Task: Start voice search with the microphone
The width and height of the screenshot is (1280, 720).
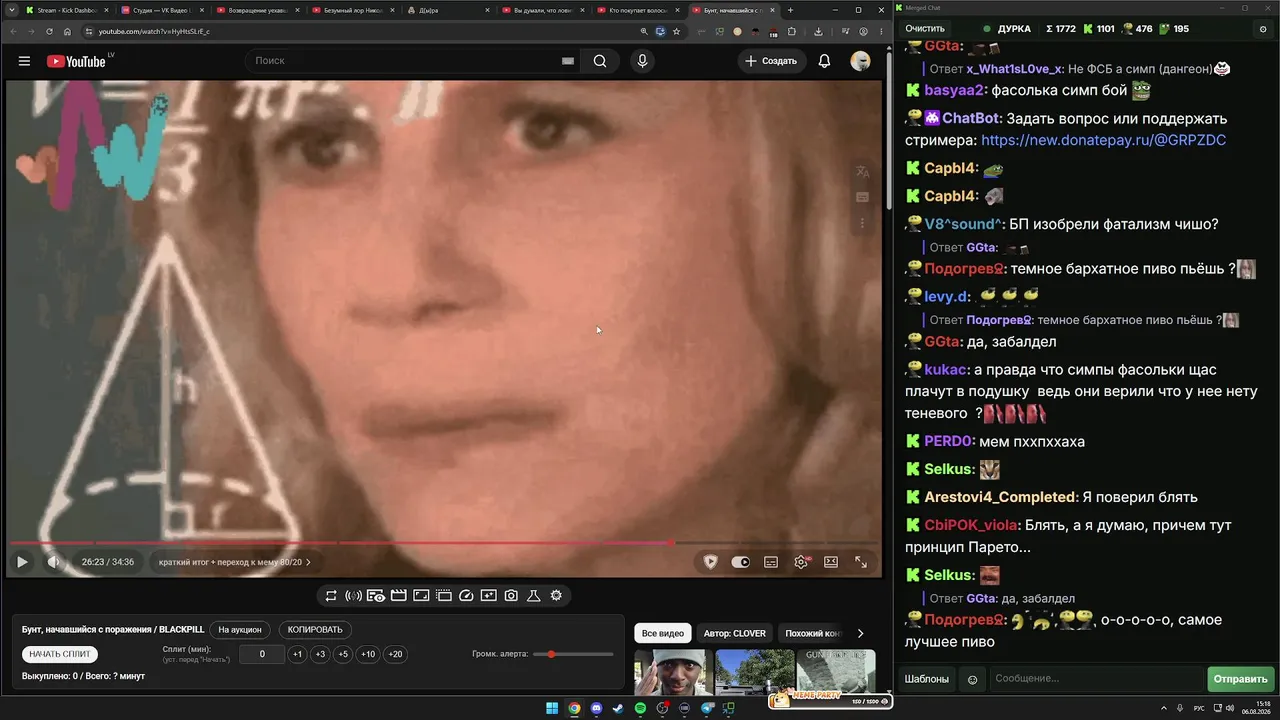Action: (x=642, y=61)
